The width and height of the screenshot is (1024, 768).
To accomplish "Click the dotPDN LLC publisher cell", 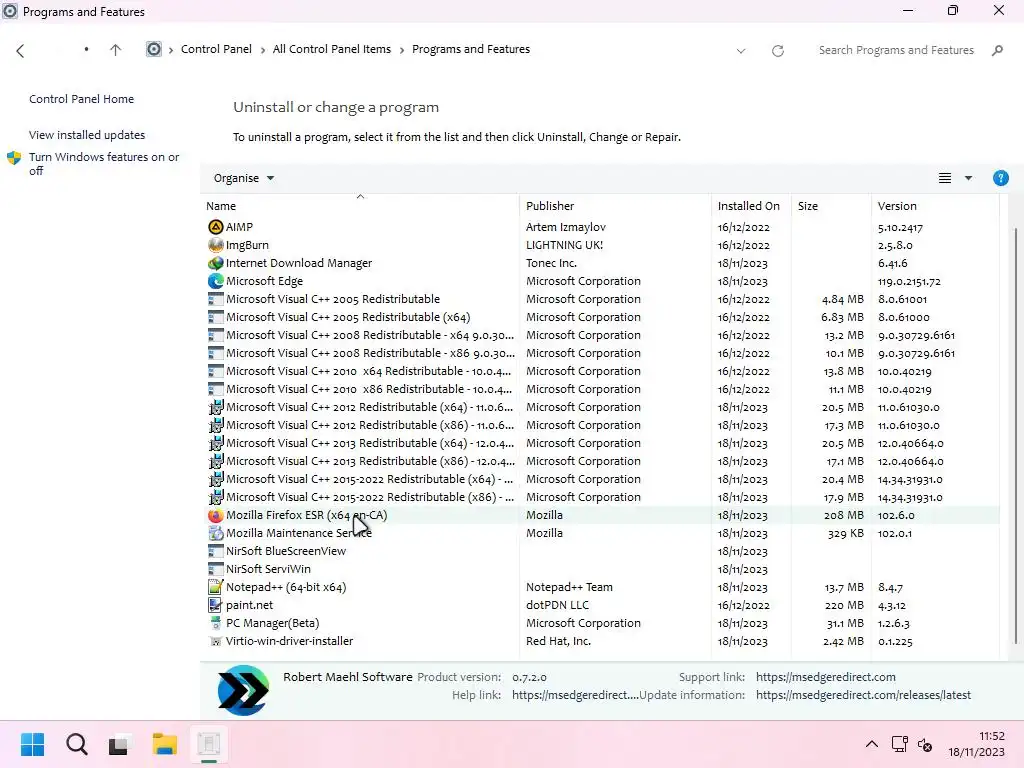I will [x=557, y=605].
